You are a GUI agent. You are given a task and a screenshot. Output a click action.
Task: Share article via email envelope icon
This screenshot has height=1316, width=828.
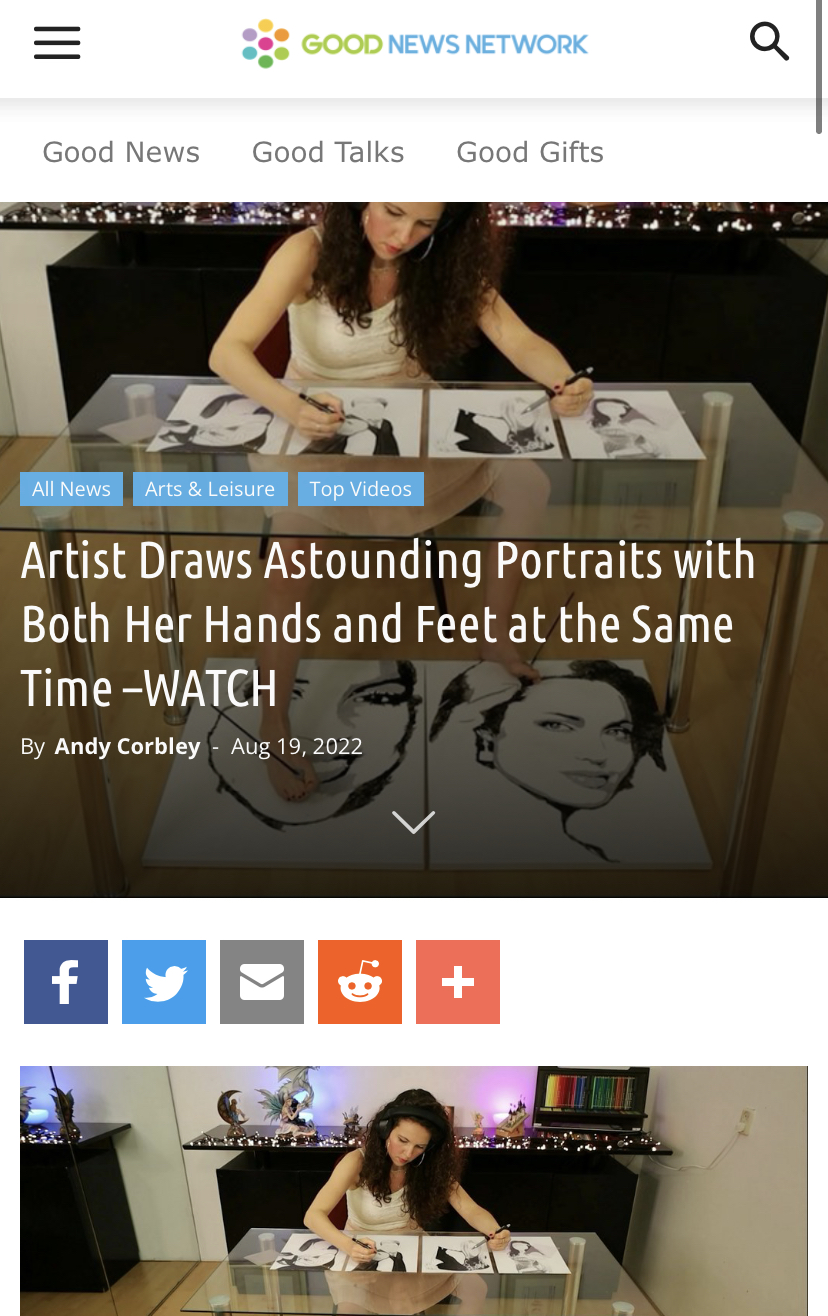pos(262,982)
